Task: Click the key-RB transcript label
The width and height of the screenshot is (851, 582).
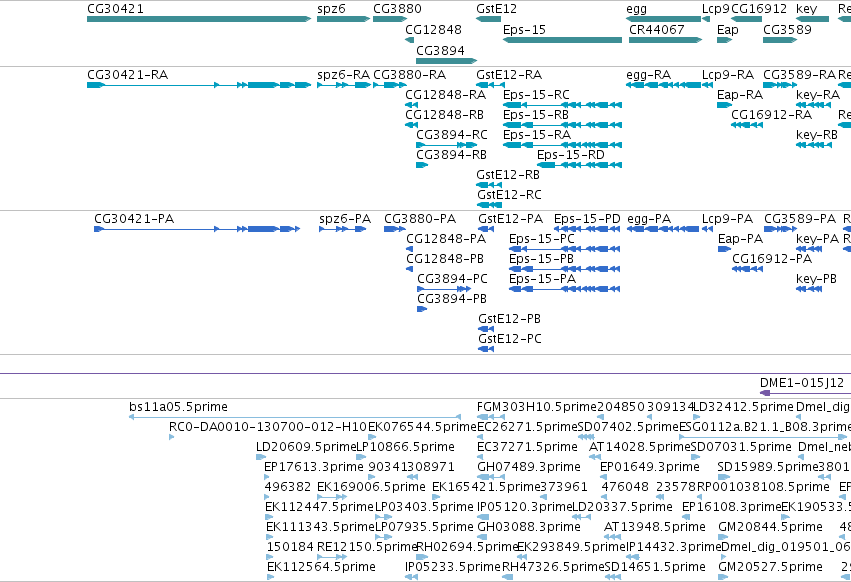Action: point(817,135)
